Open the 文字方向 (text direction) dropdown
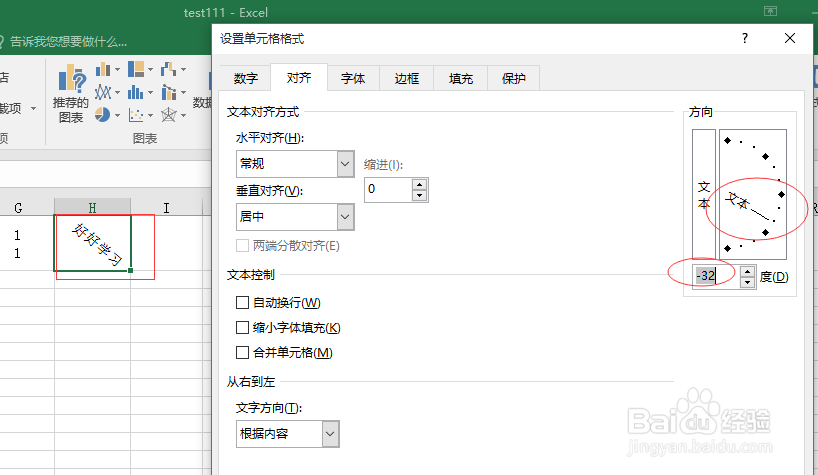 point(330,433)
